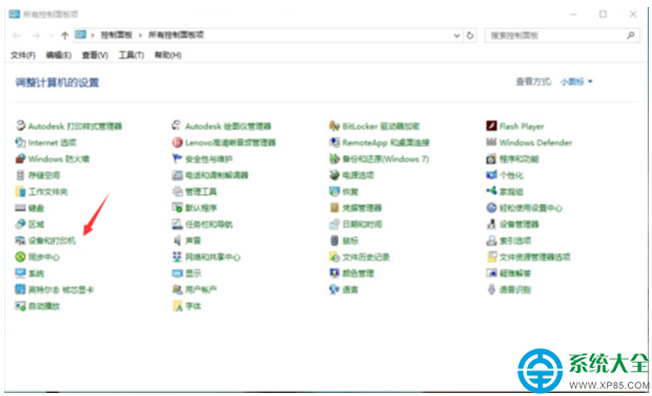652x396 pixels.
Task: Open 日期和时间 link
Action: [x=362, y=224]
